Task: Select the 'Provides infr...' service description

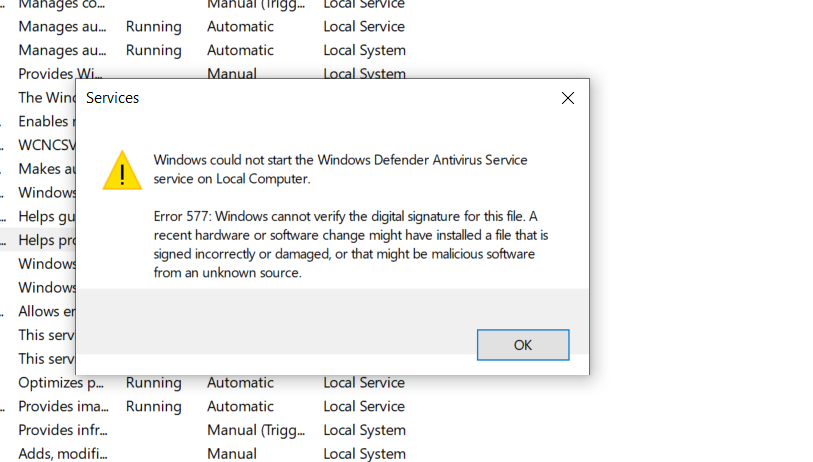Action: pyautogui.click(x=63, y=430)
